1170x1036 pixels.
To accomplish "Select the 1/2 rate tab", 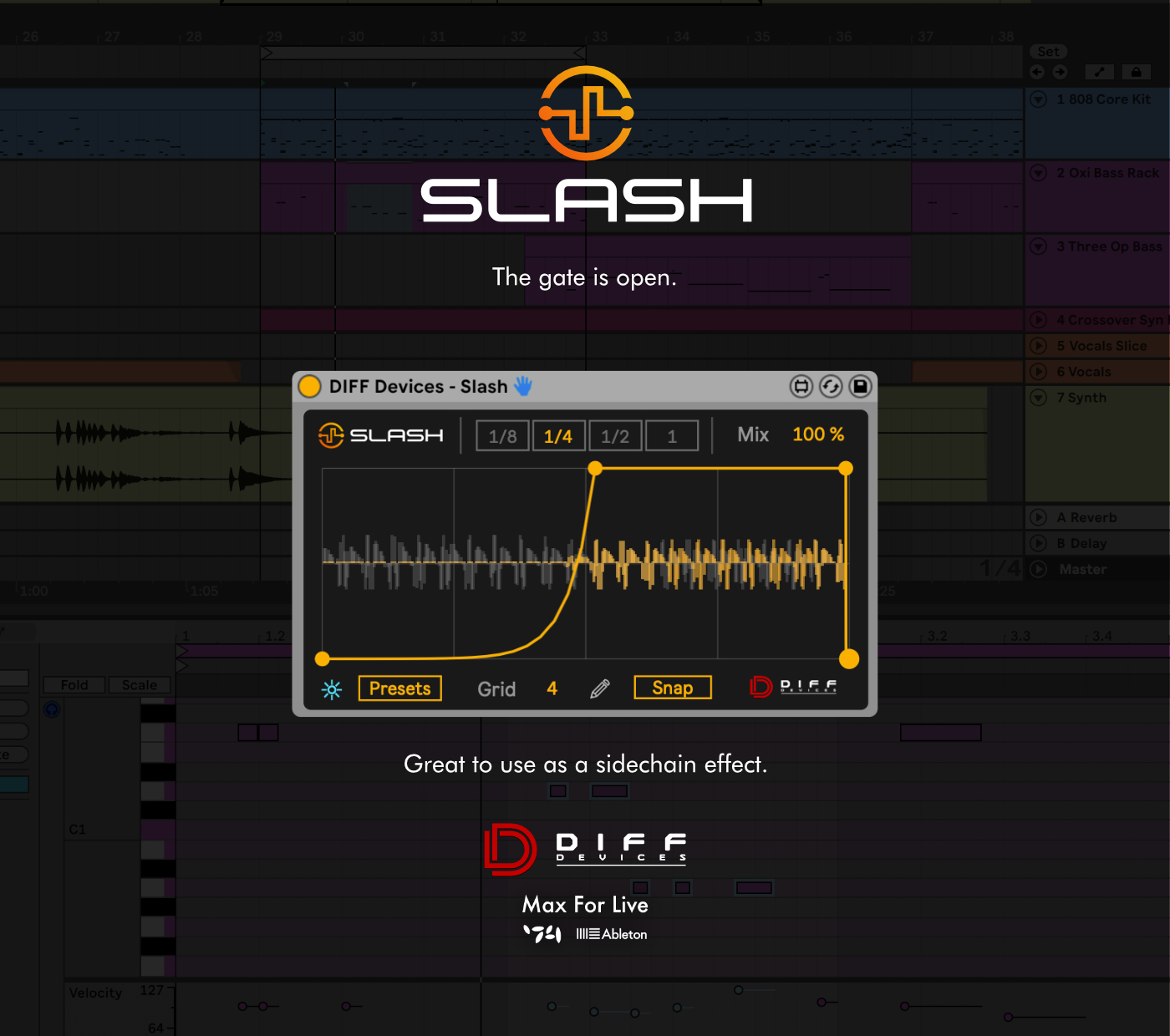I will point(615,436).
